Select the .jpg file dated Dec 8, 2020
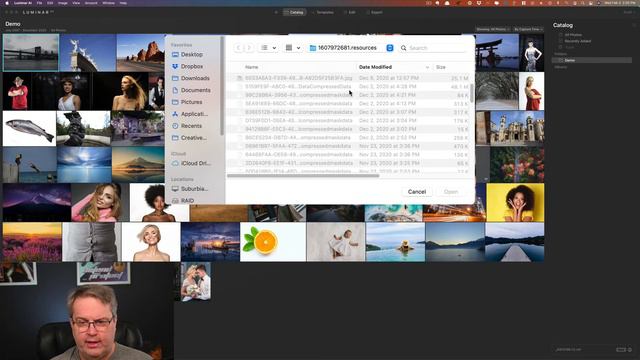The image size is (640, 360). click(348, 78)
